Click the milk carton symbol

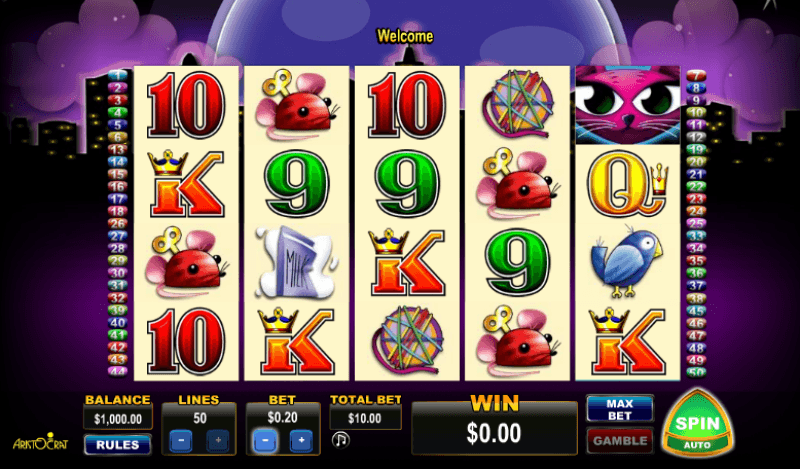point(297,263)
